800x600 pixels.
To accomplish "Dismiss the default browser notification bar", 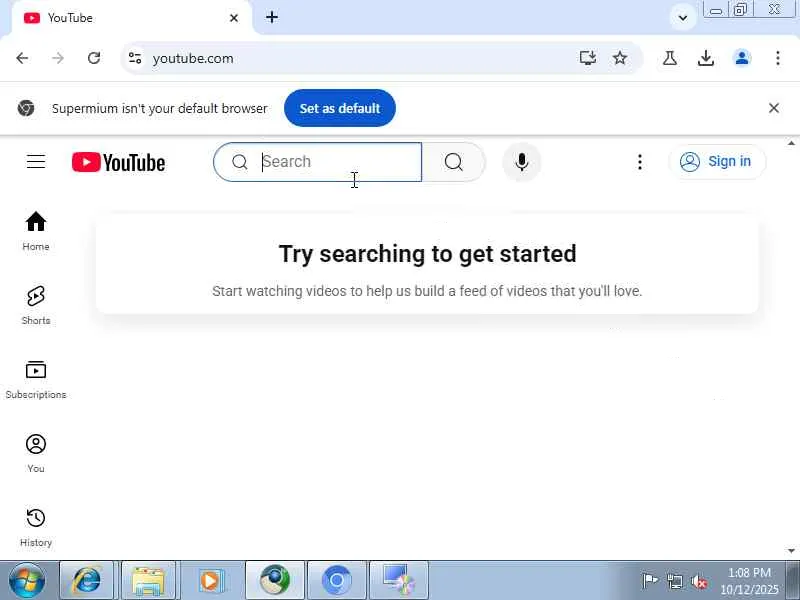I will tap(773, 108).
